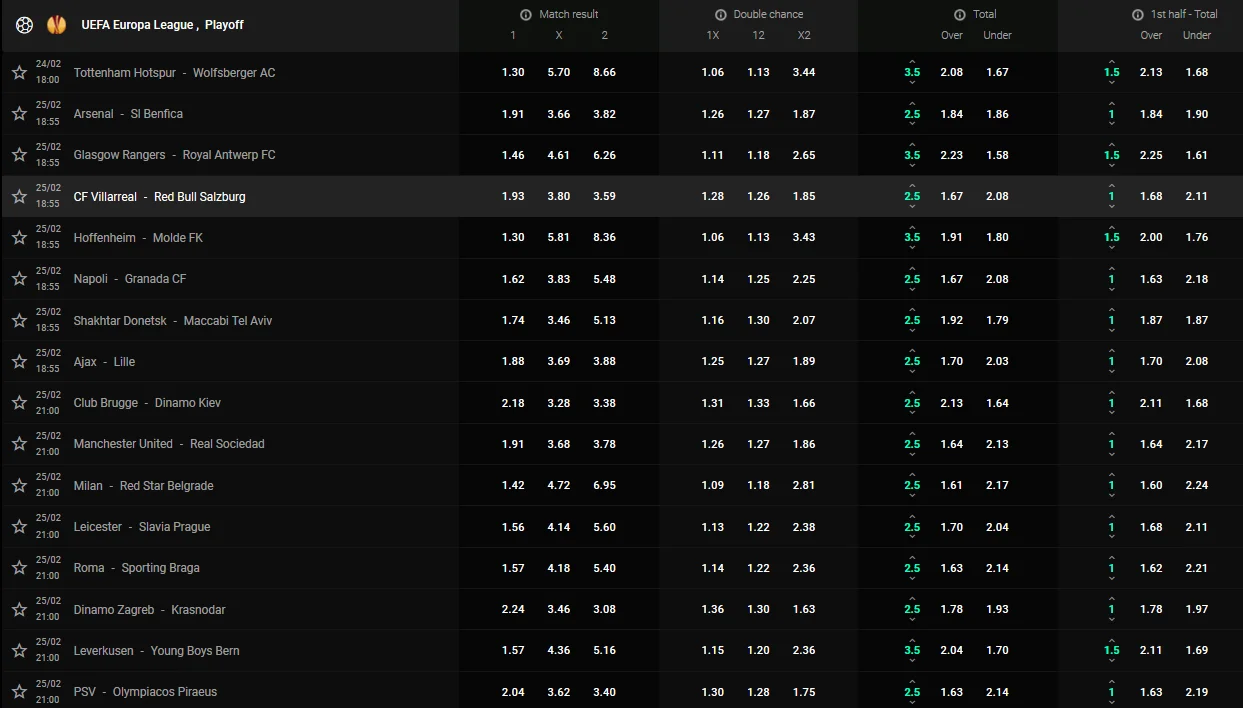Screen dimensions: 1243x708
Task: Pick Over 2.5 at 1.63 for Roma match
Action: (951, 568)
